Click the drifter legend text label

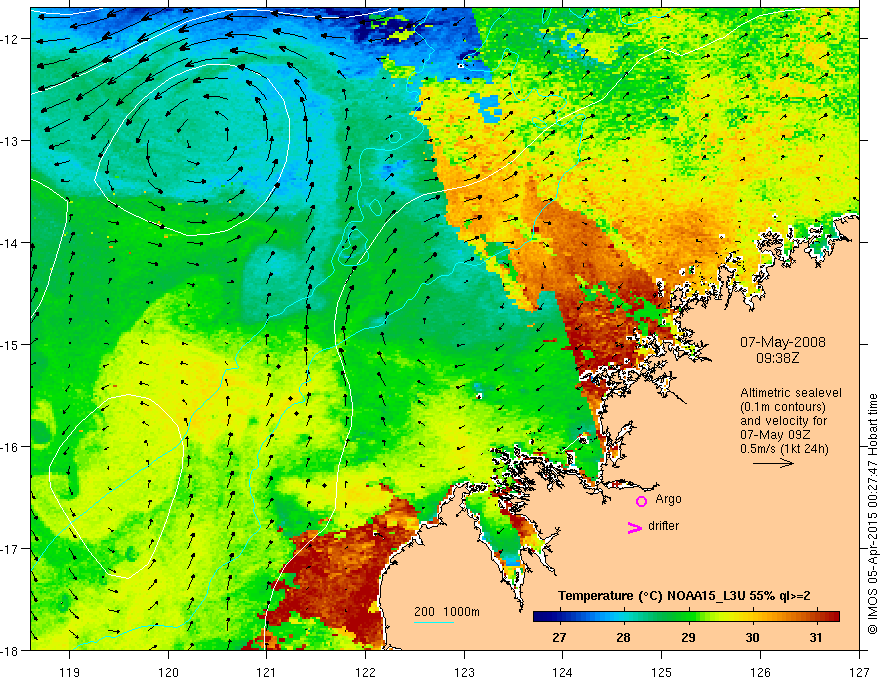point(663,526)
